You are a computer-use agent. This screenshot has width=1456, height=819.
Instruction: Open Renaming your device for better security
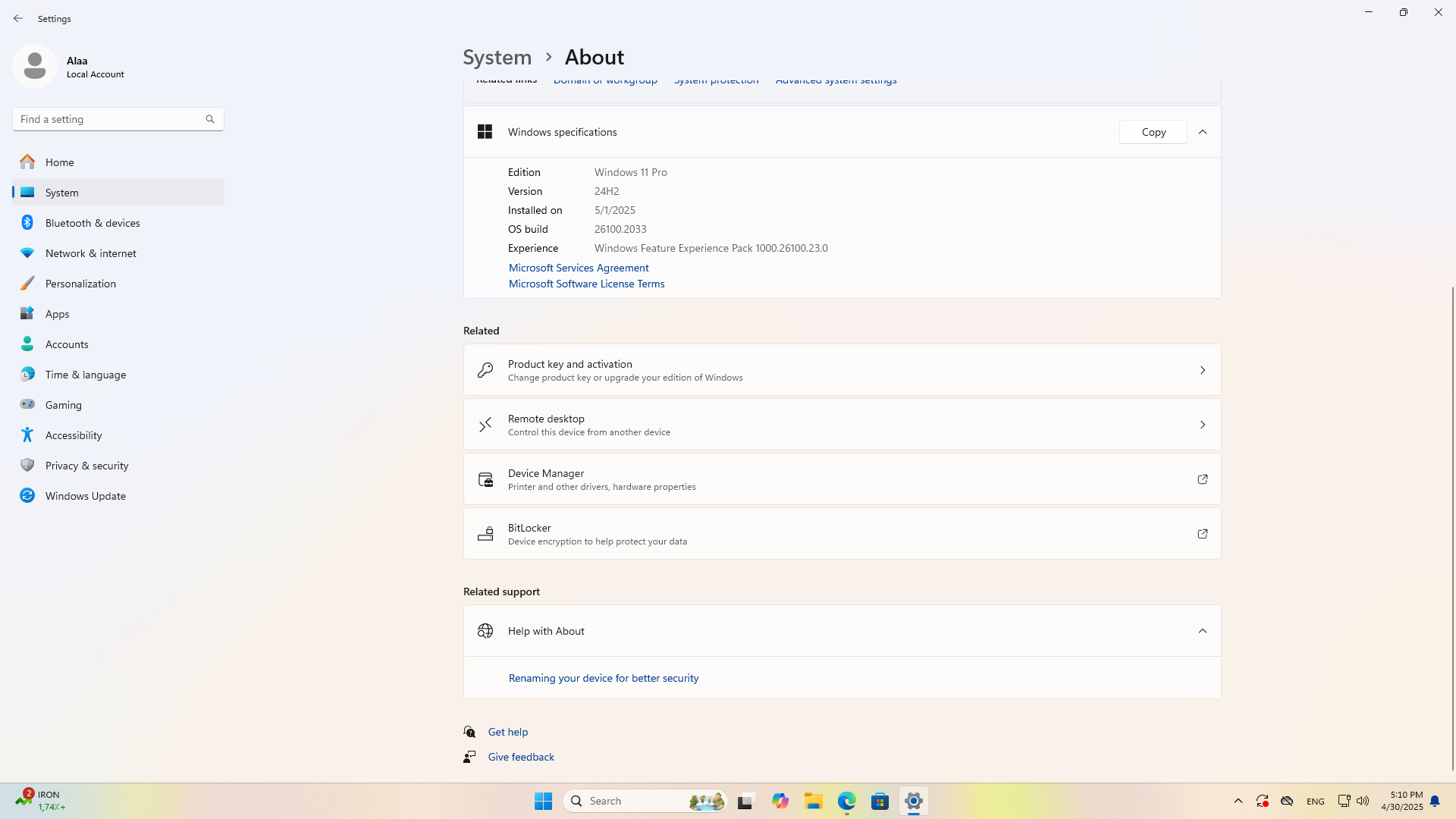(x=604, y=678)
